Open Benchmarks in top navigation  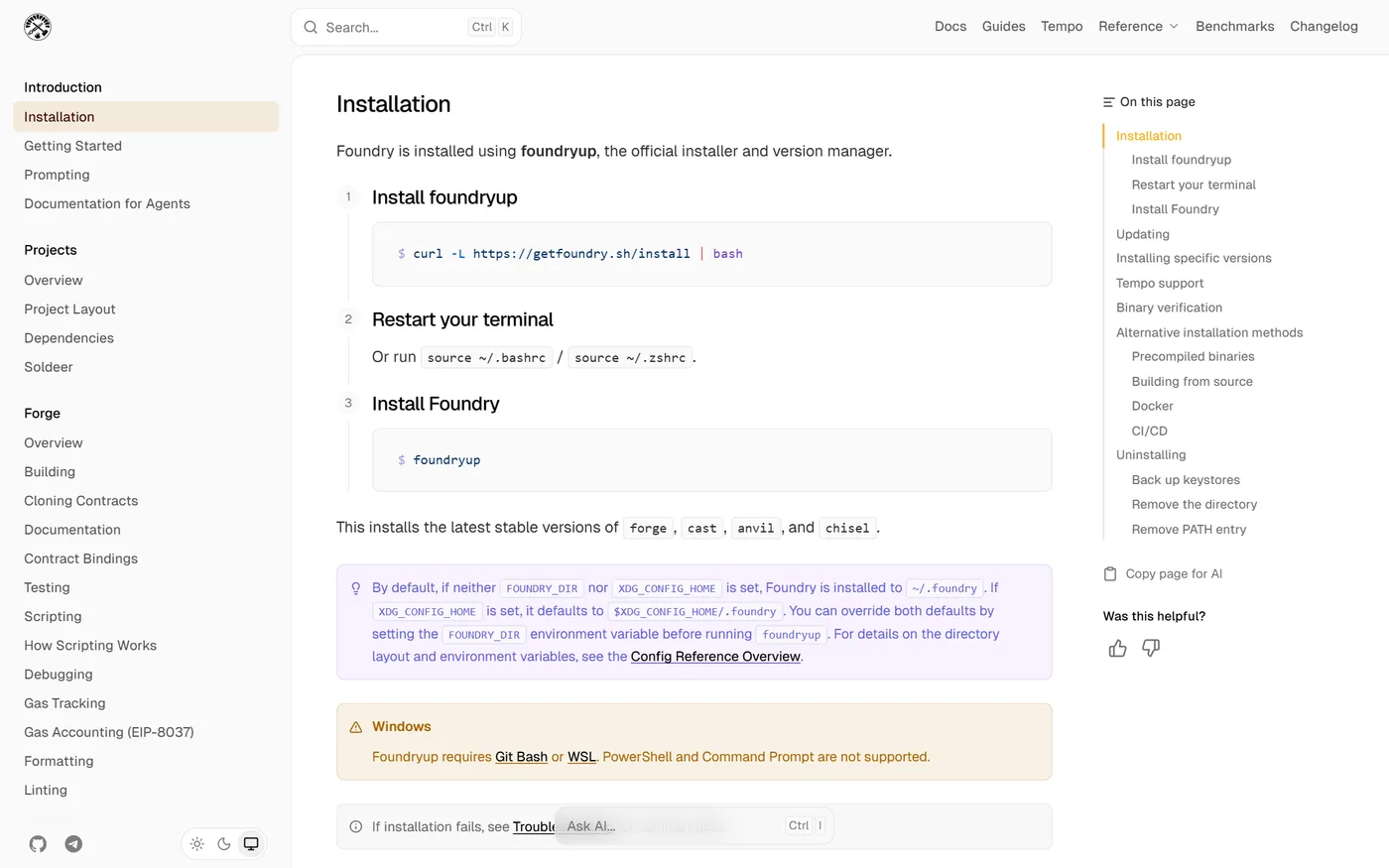[x=1235, y=27]
